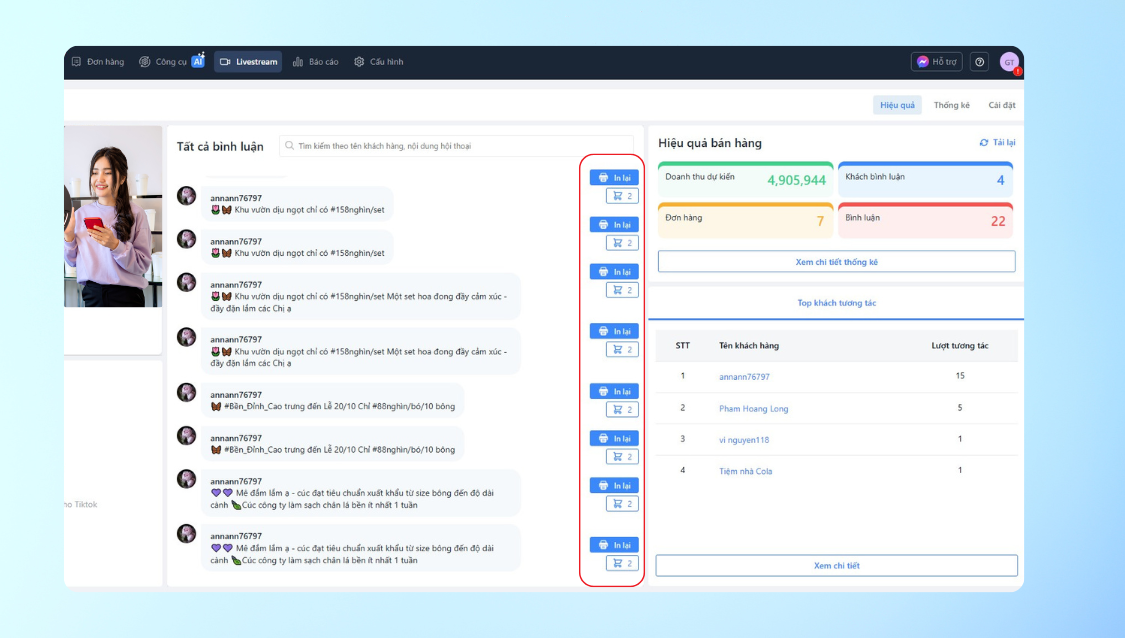Click the help question mark icon

coord(979,62)
